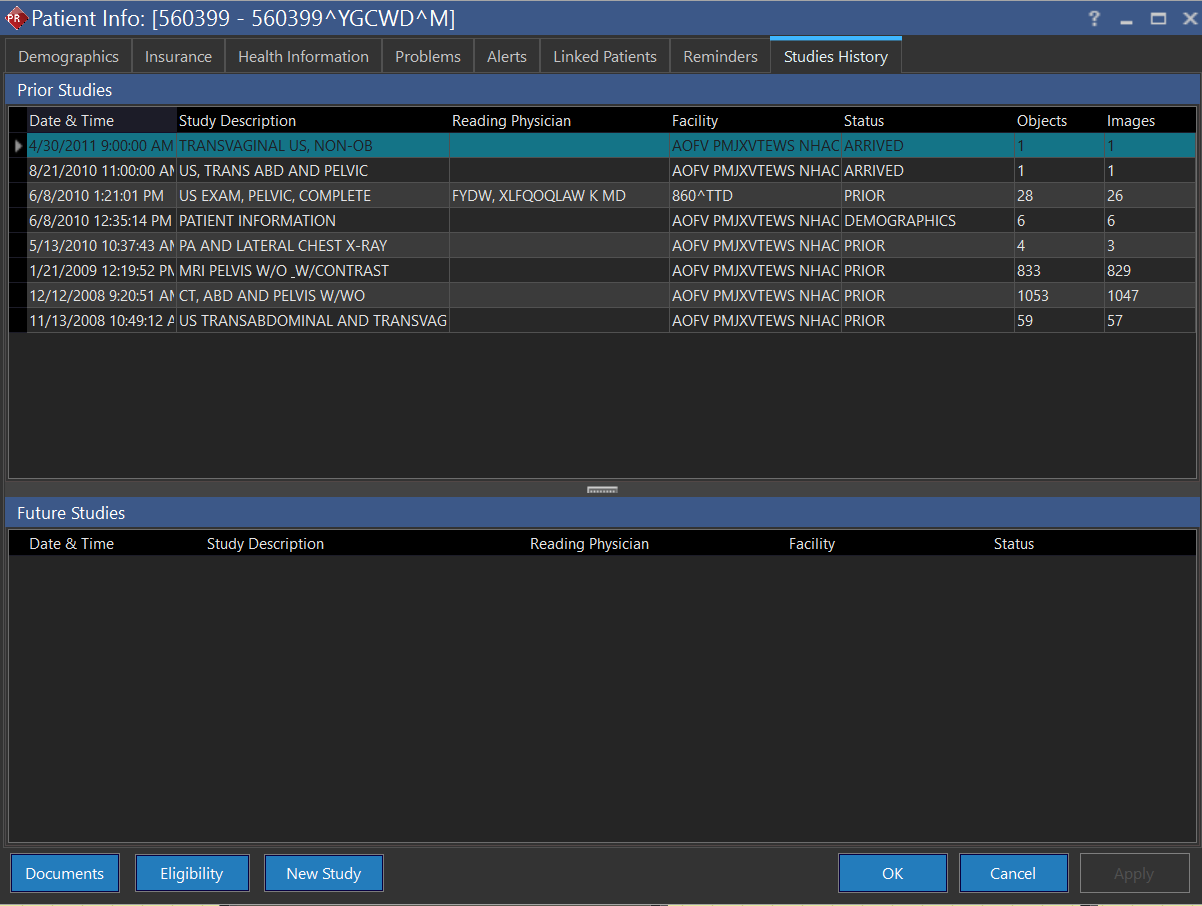
Task: Show the Reminders tab
Action: [720, 57]
